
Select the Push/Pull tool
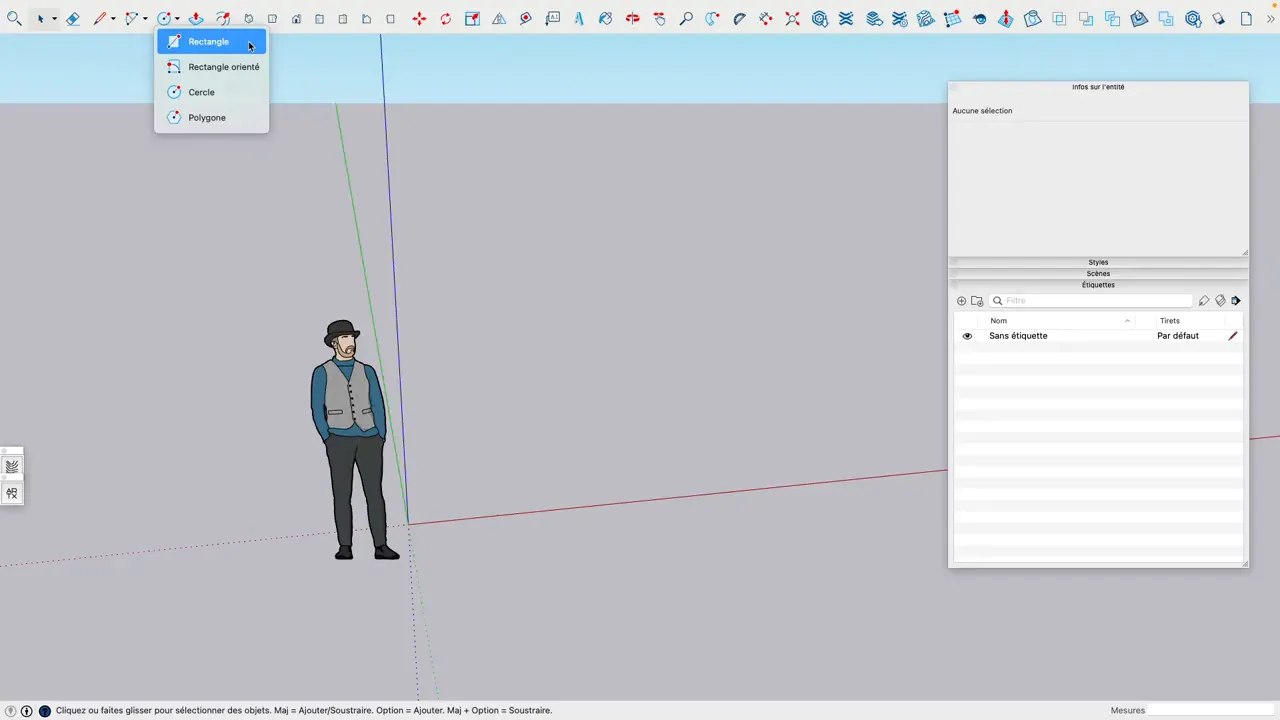tap(196, 18)
